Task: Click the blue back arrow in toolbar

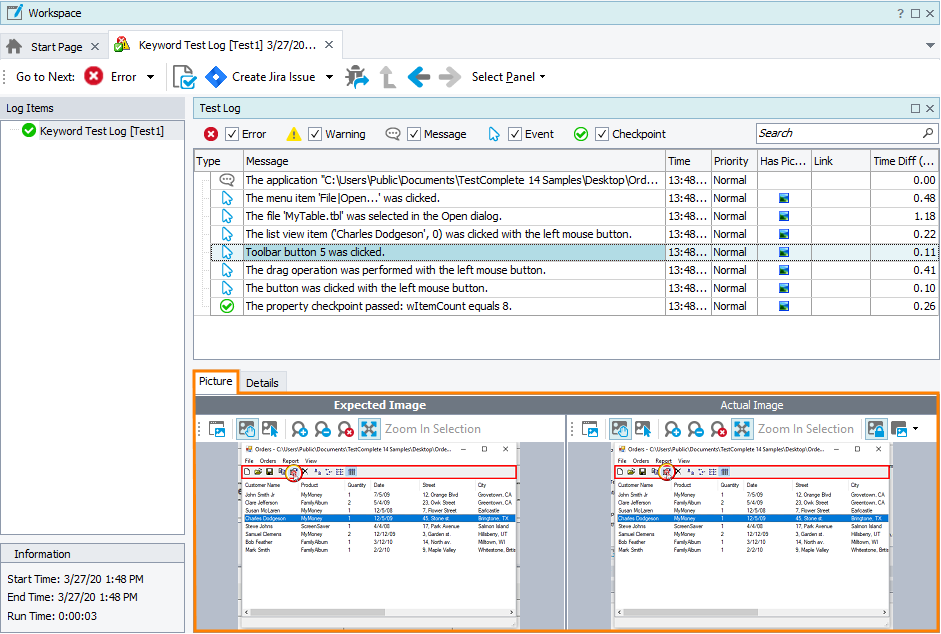Action: click(x=419, y=77)
